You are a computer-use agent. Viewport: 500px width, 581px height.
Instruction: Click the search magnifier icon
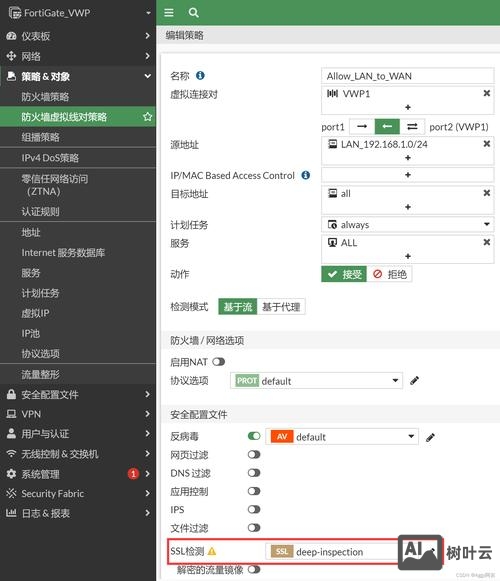(x=193, y=13)
